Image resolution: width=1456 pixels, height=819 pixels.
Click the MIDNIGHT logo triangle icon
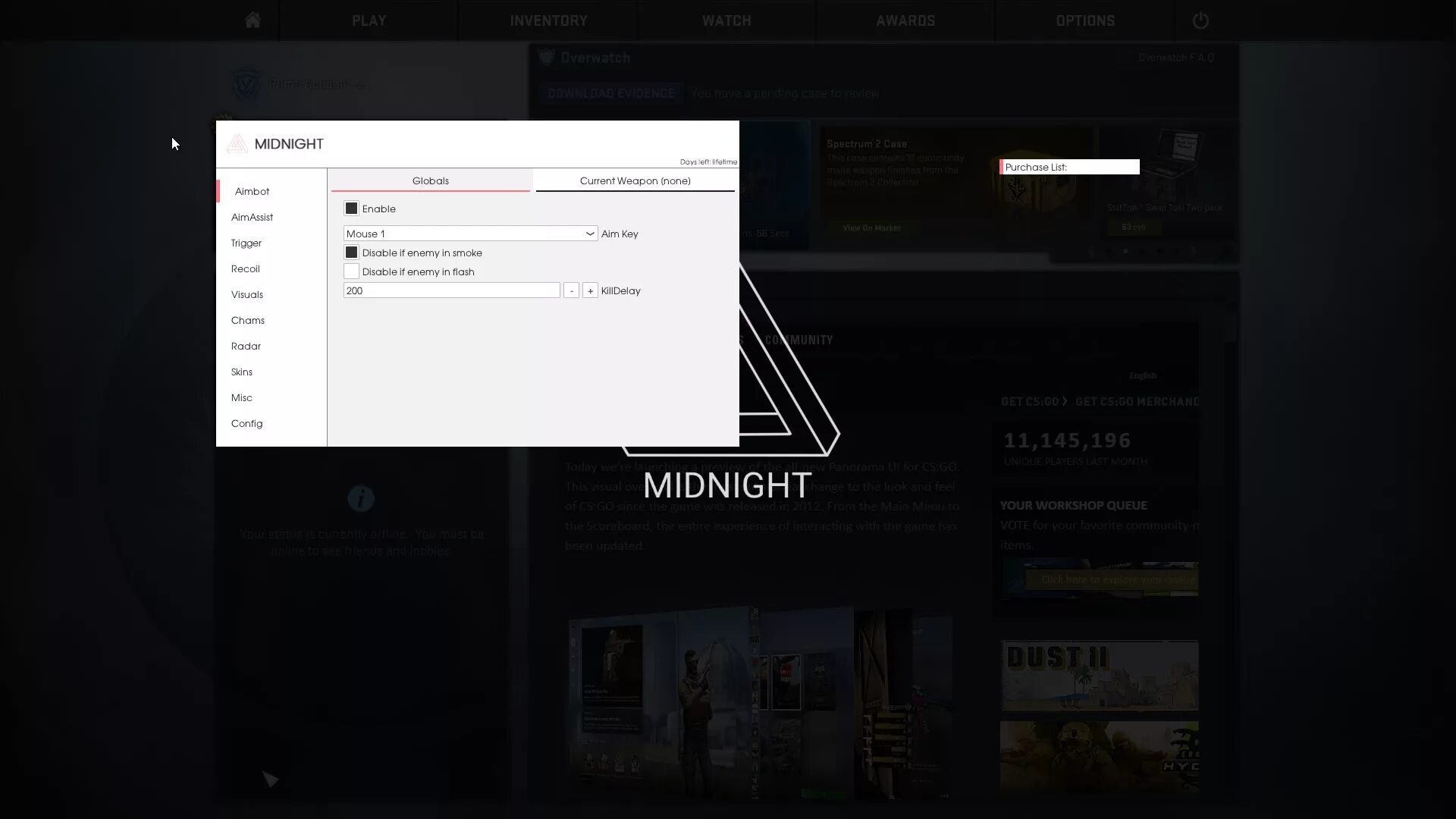237,143
